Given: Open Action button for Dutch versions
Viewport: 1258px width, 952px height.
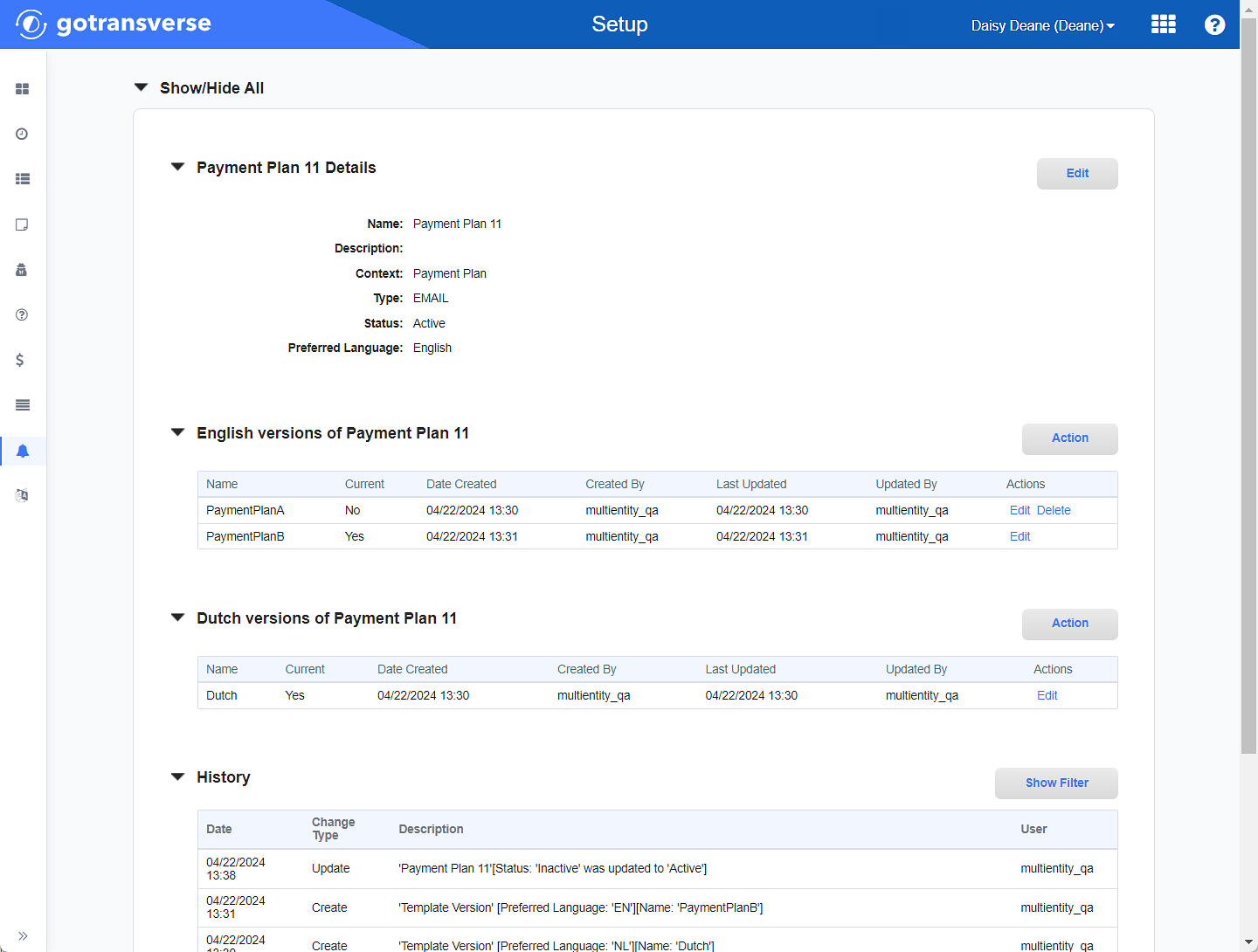Looking at the screenshot, I should [1070, 624].
